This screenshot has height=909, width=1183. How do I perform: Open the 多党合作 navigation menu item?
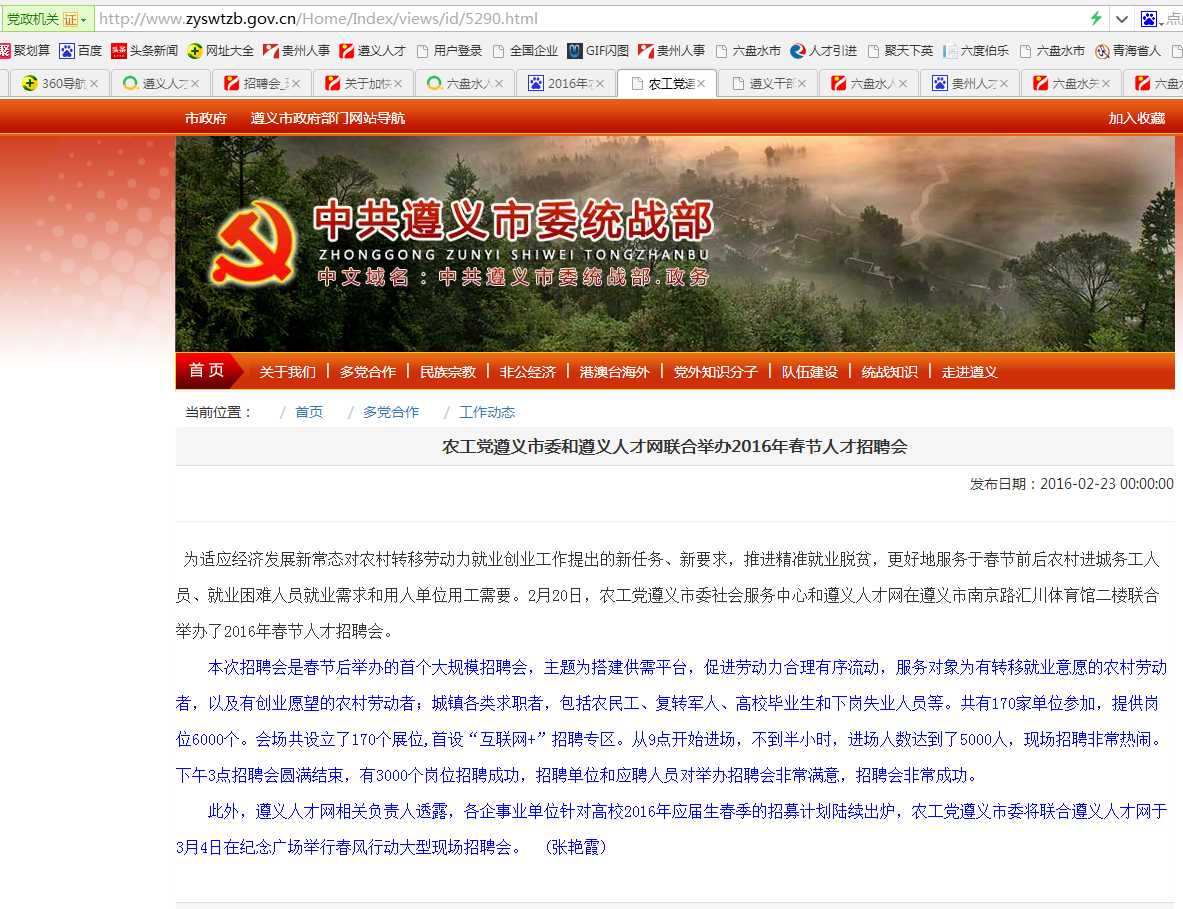point(367,372)
